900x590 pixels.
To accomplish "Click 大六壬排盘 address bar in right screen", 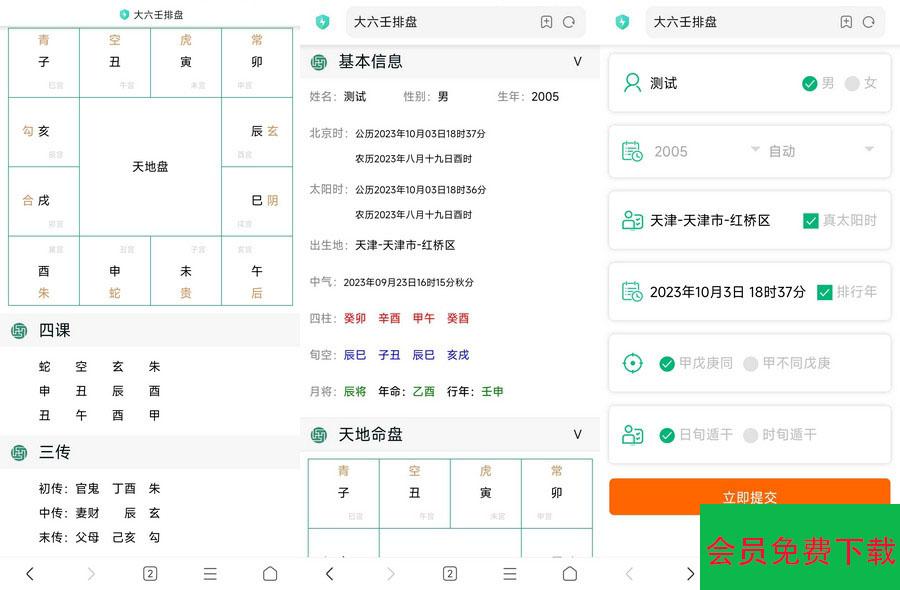I will tap(765, 22).
